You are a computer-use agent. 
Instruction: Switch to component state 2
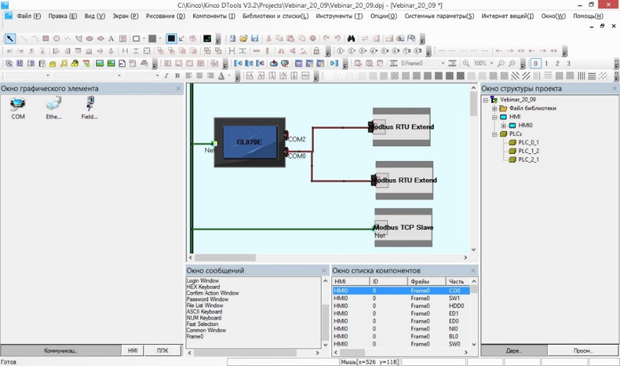pos(558,63)
